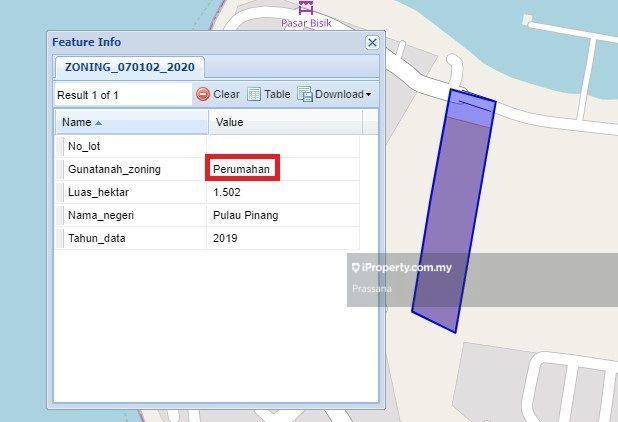The image size is (618, 422).
Task: Click the Feature Info title bar
Action: (200, 42)
